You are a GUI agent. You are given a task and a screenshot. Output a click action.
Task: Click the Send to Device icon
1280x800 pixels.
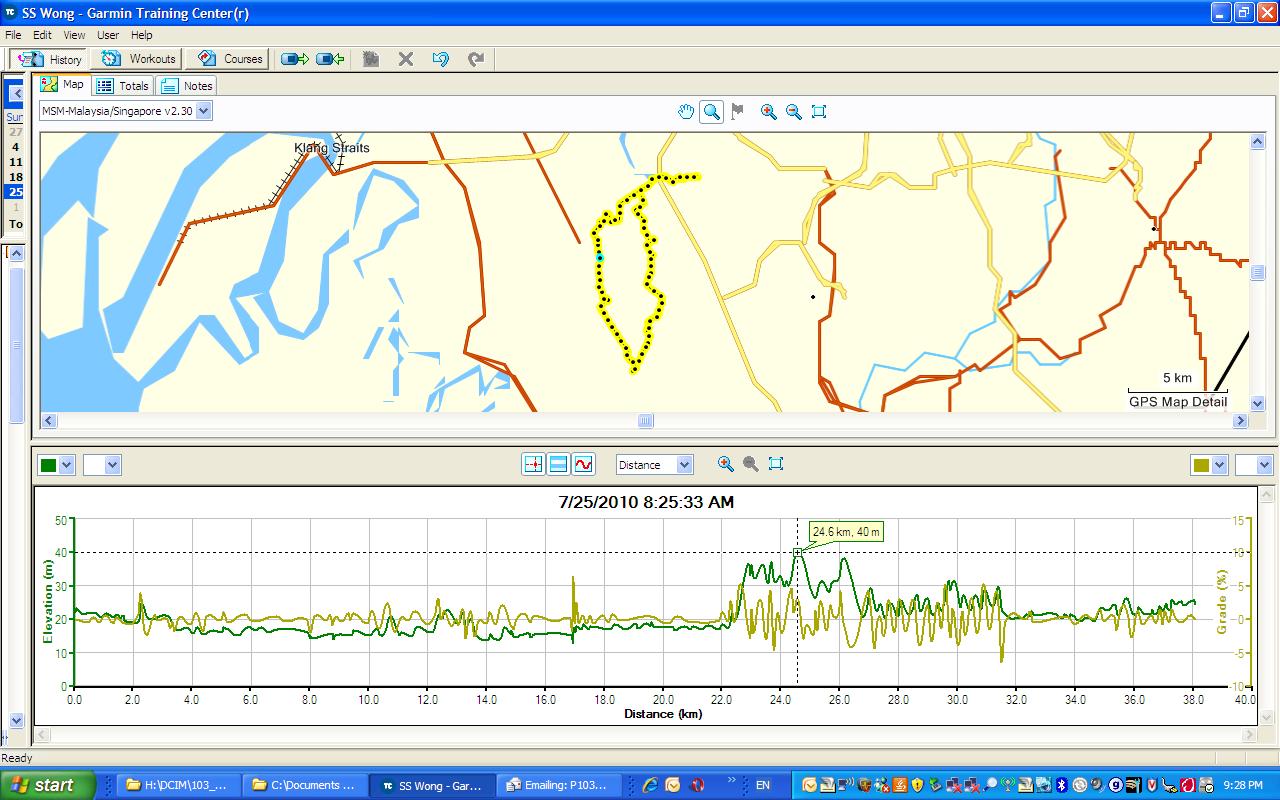(x=295, y=59)
